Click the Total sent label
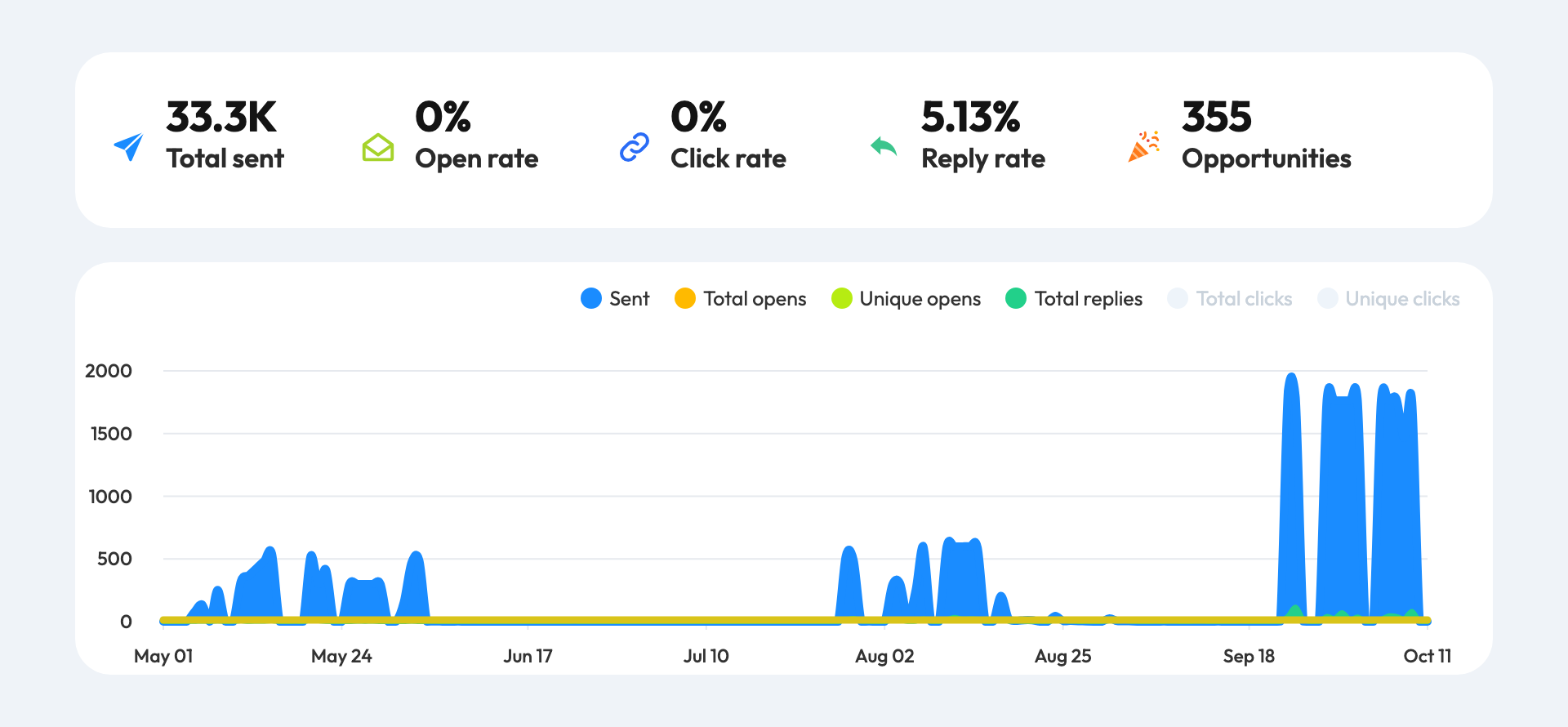The width and height of the screenshot is (1568, 727). coord(225,158)
